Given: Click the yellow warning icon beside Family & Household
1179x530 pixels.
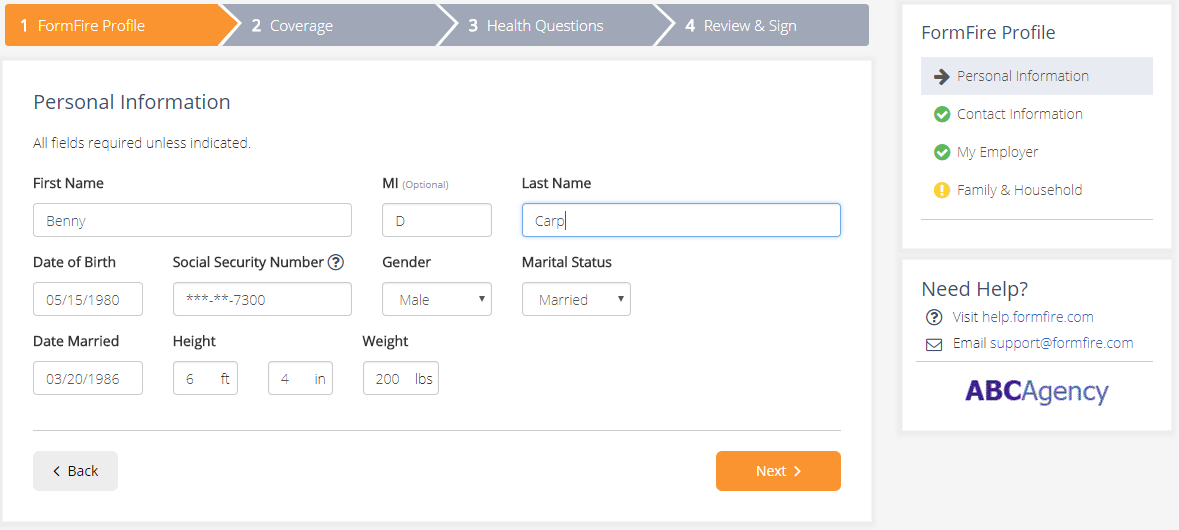Looking at the screenshot, I should click(941, 190).
